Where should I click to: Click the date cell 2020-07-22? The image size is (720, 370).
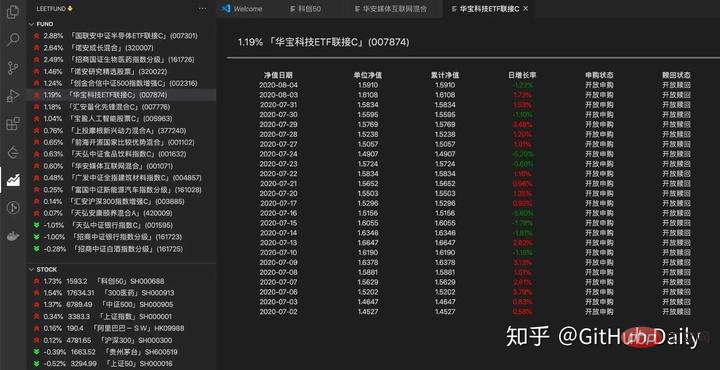(x=278, y=174)
